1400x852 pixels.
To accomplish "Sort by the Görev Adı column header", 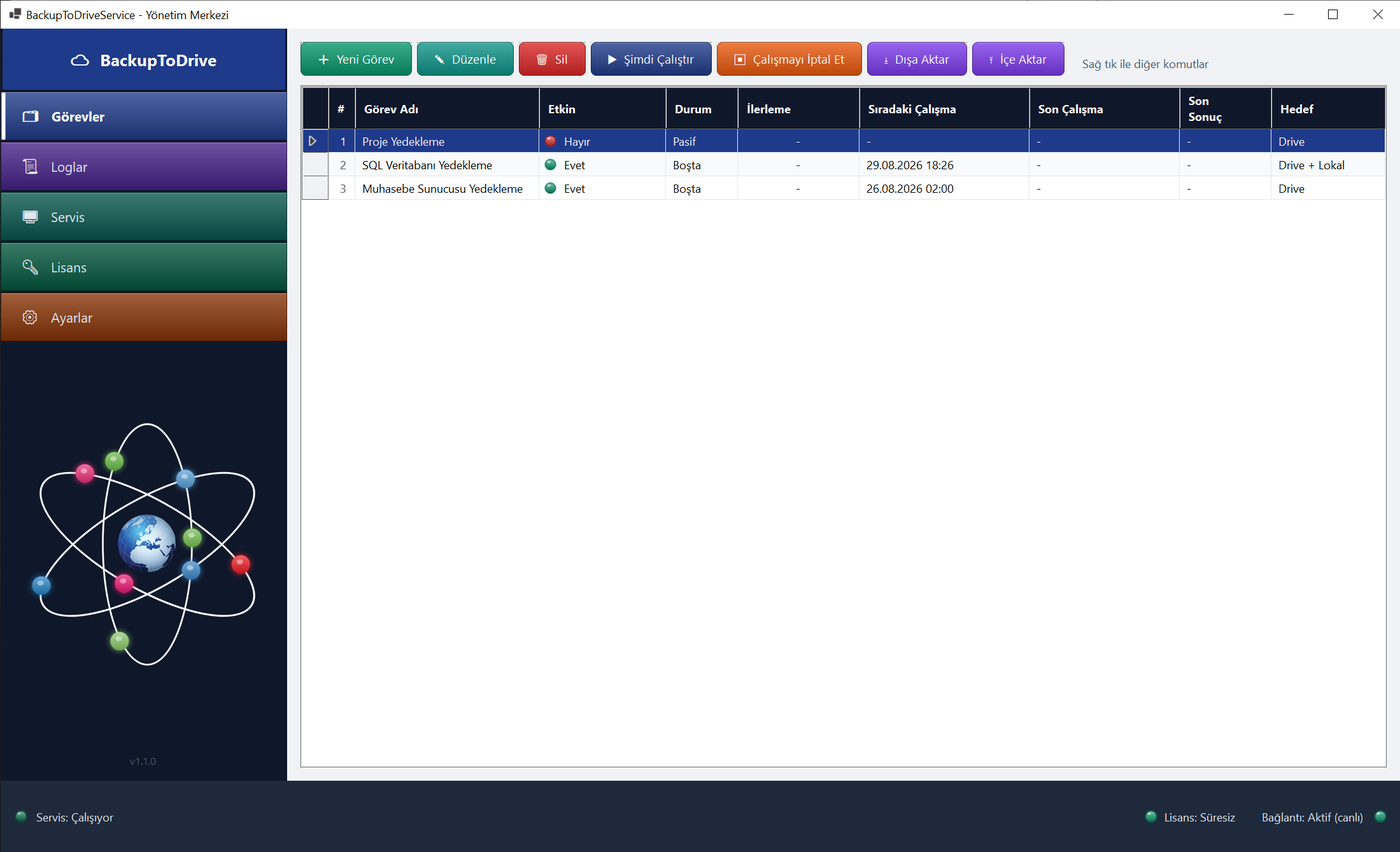I will coord(447,108).
